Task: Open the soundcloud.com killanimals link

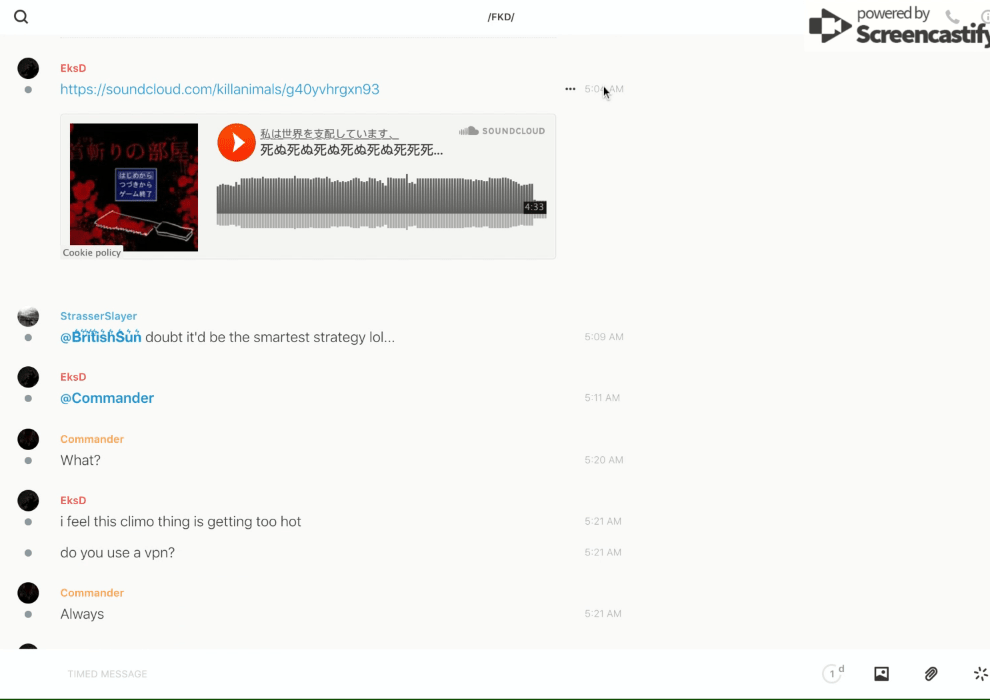Action: (x=220, y=89)
